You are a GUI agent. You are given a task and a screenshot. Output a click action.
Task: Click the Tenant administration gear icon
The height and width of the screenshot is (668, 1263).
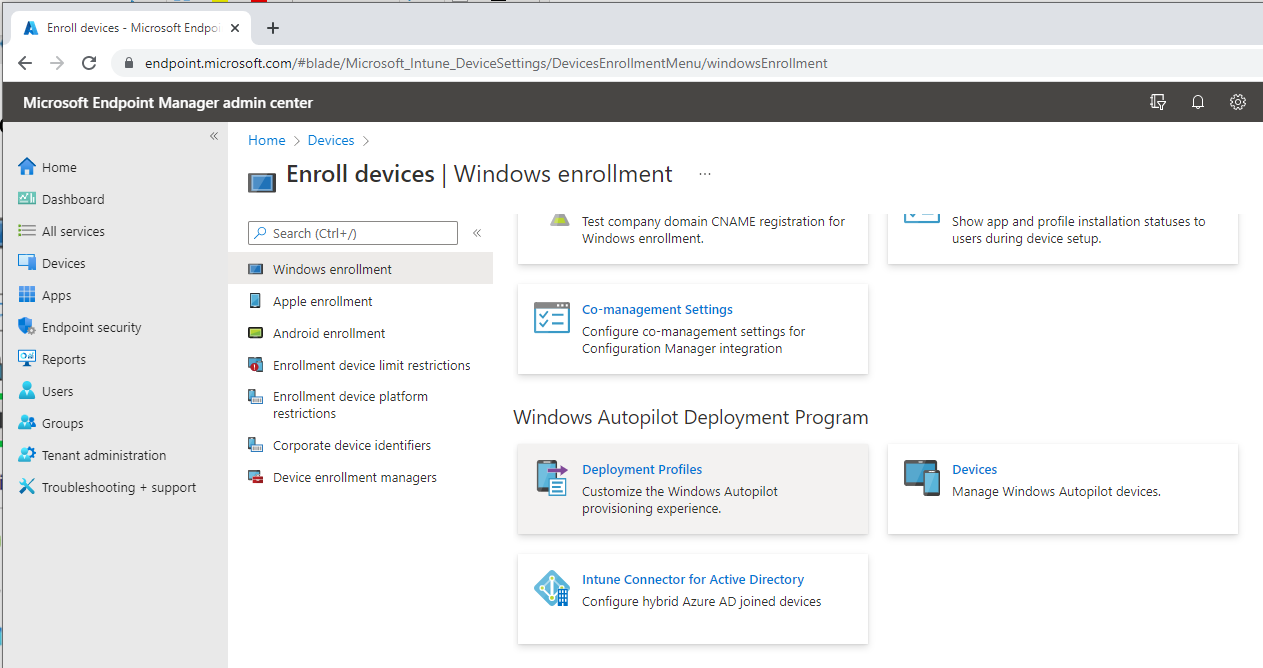coord(27,455)
